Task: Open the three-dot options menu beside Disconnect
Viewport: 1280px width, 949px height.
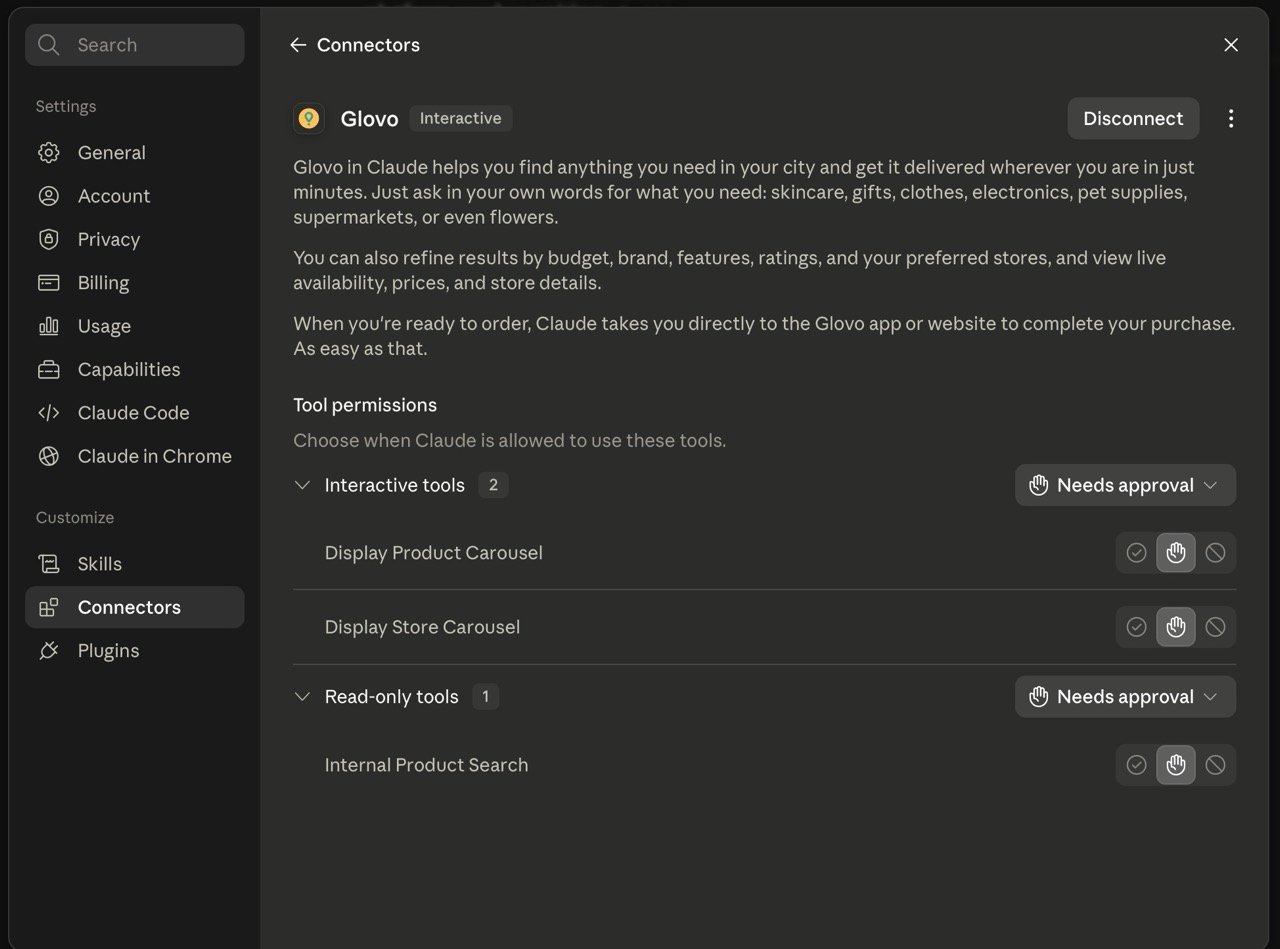Action: pos(1230,118)
